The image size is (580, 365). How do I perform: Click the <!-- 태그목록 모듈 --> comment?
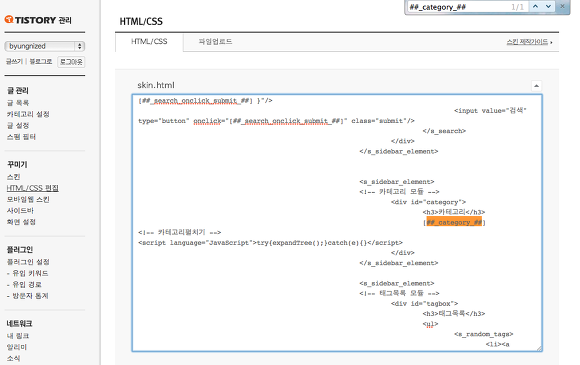(x=399, y=294)
